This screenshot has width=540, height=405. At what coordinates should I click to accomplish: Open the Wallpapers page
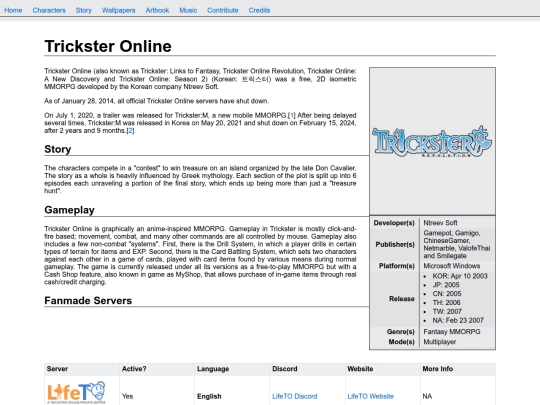coord(118,10)
